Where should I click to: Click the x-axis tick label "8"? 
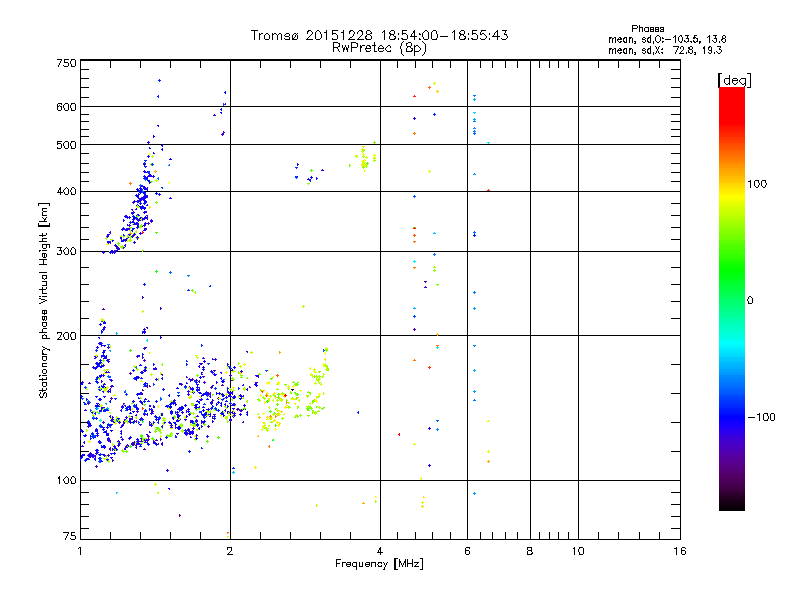pyautogui.click(x=530, y=551)
